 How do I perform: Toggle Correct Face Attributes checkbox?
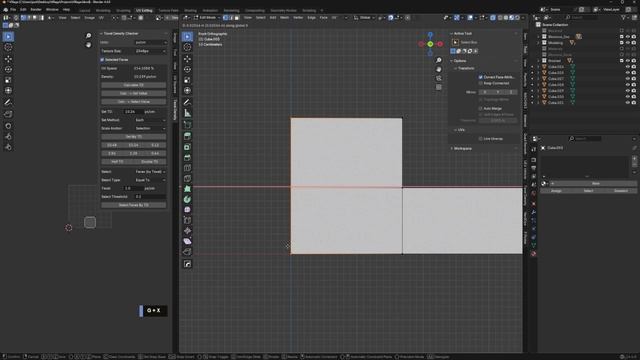click(481, 77)
